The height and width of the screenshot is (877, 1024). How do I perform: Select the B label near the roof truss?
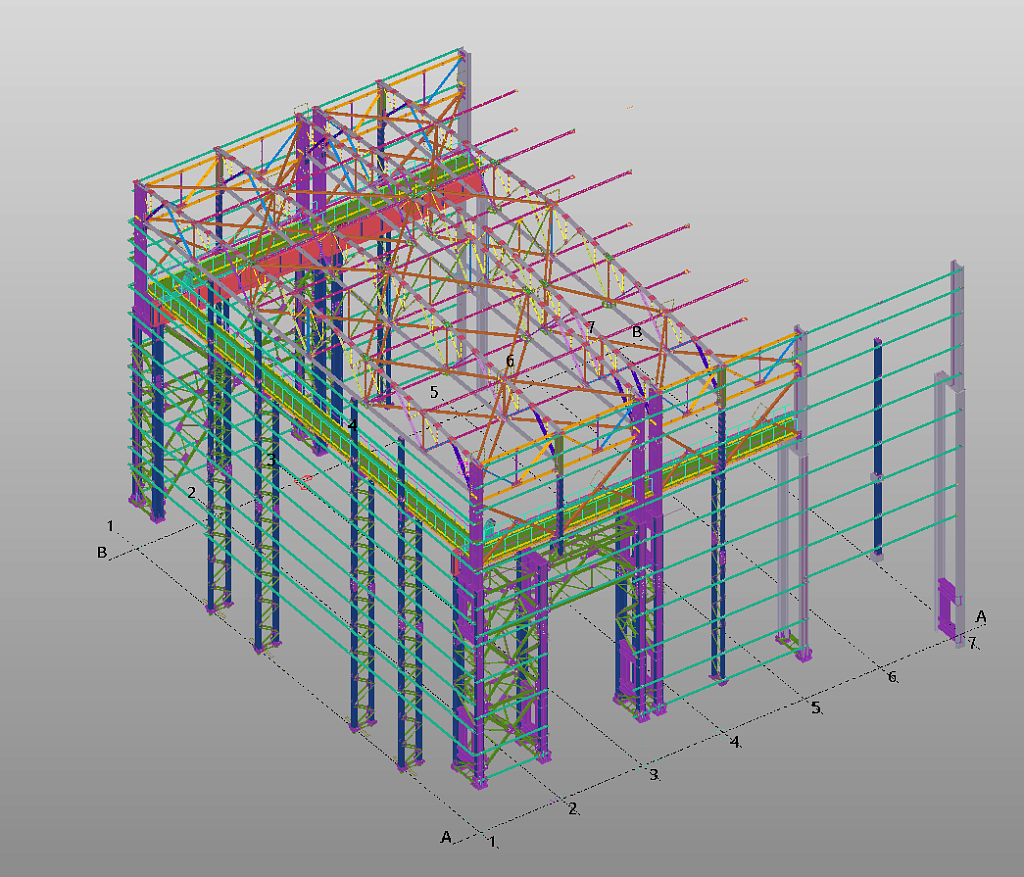click(x=636, y=332)
